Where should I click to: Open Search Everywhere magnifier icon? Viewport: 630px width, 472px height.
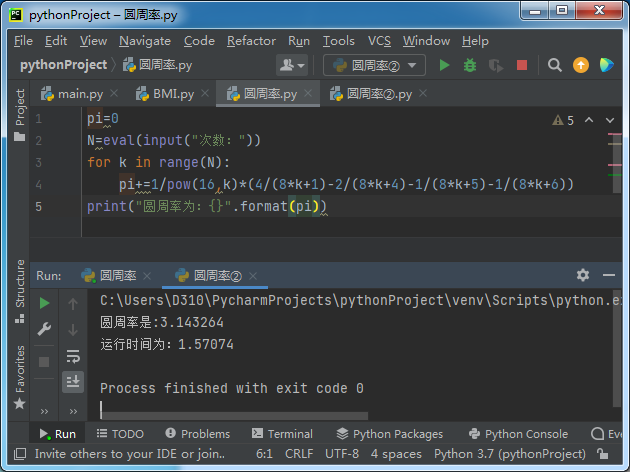tap(555, 65)
